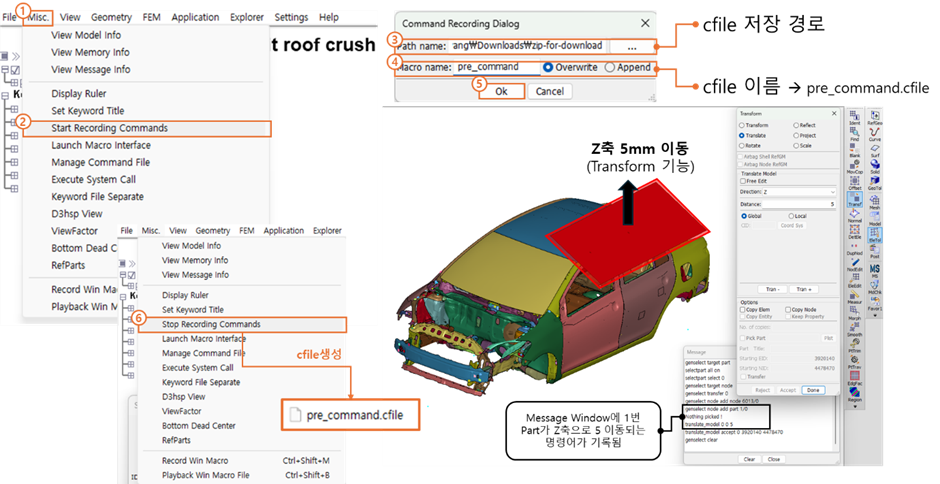Click Start Recording Commands menu entry
The height and width of the screenshot is (484, 940).
tap(109, 128)
